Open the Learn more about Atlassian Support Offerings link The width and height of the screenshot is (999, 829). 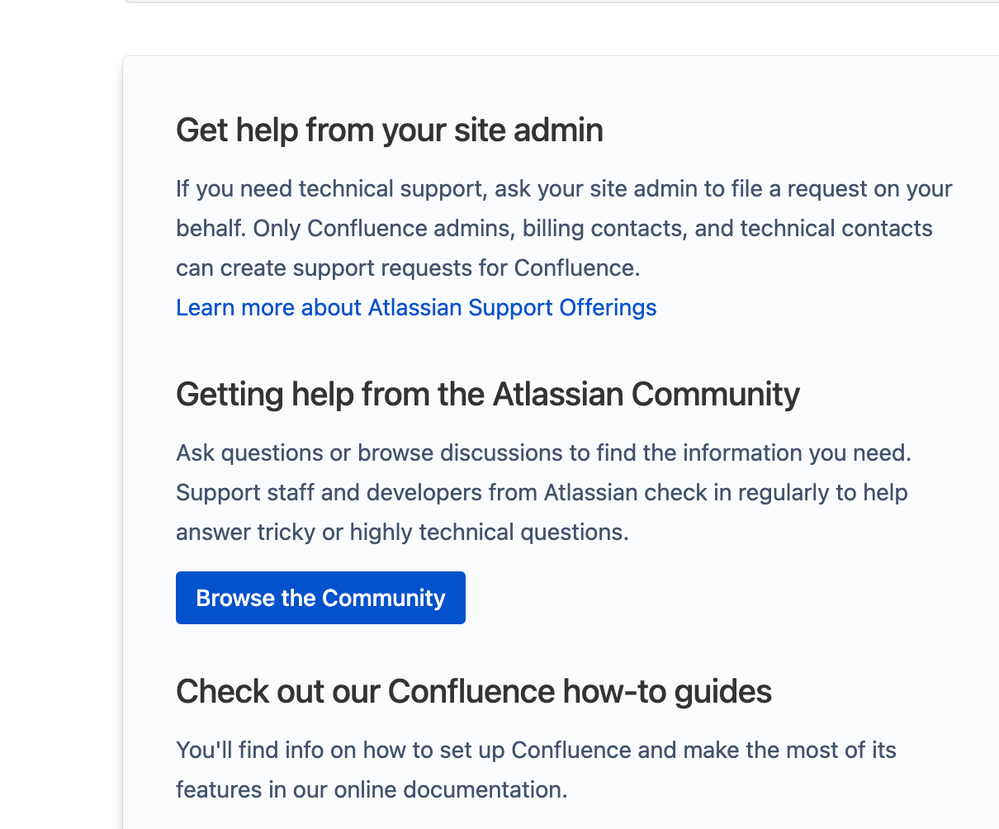(416, 308)
